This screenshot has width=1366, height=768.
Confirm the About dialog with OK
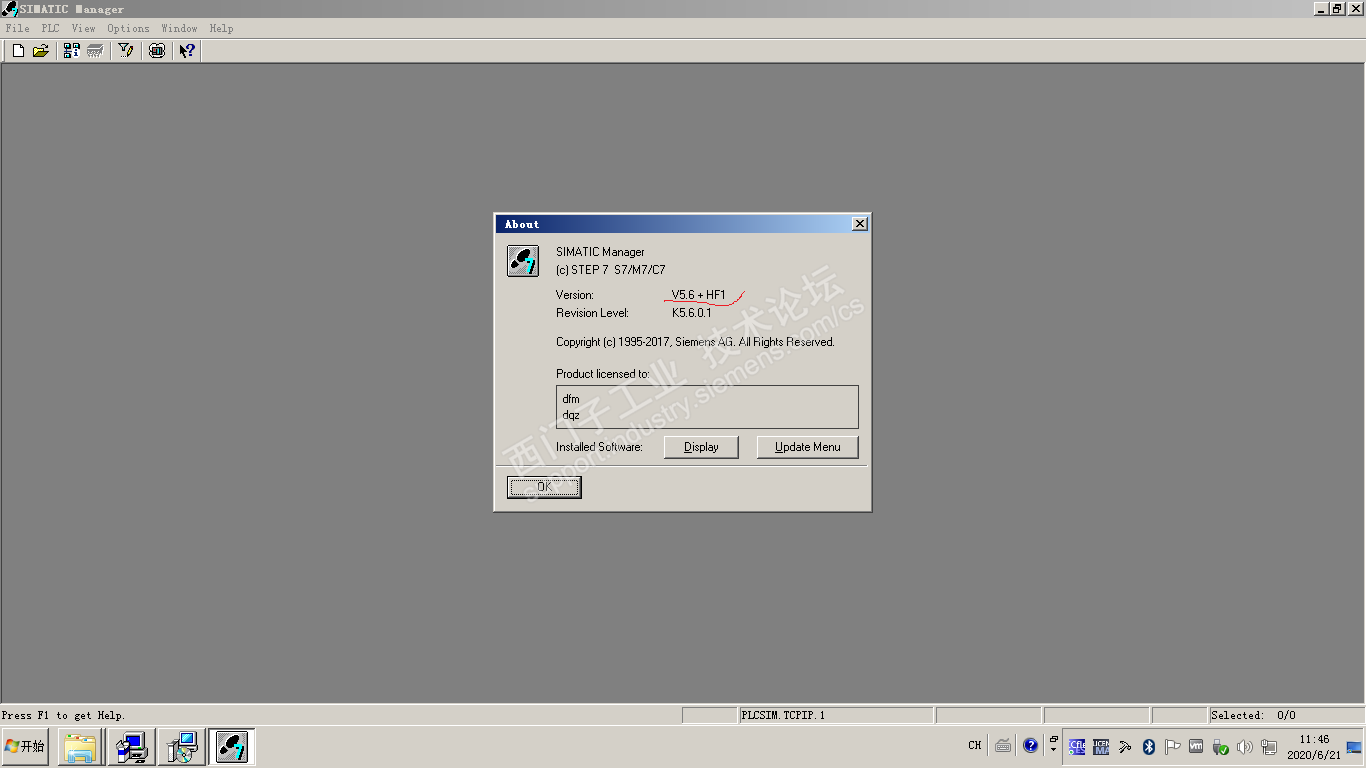click(x=544, y=487)
